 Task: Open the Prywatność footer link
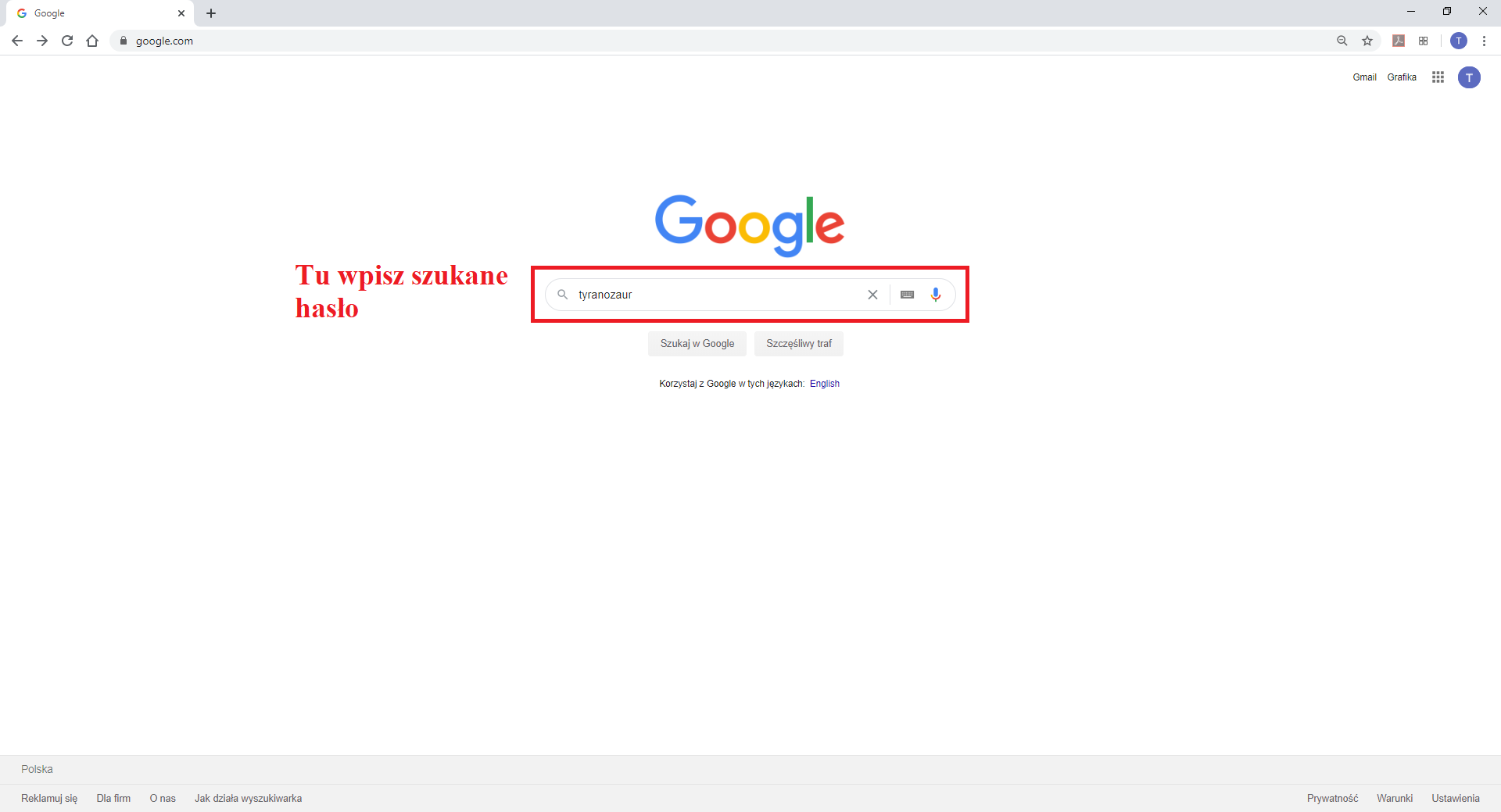[x=1333, y=799]
